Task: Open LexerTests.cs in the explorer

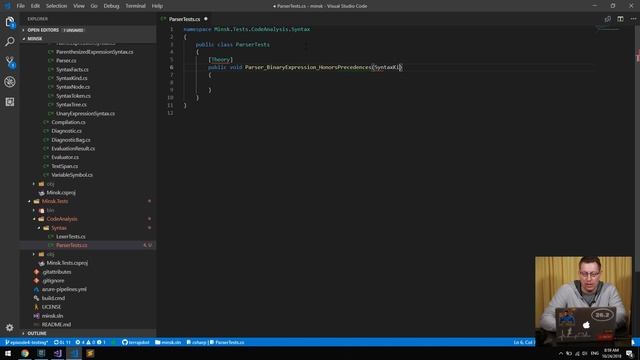Action: [71, 236]
